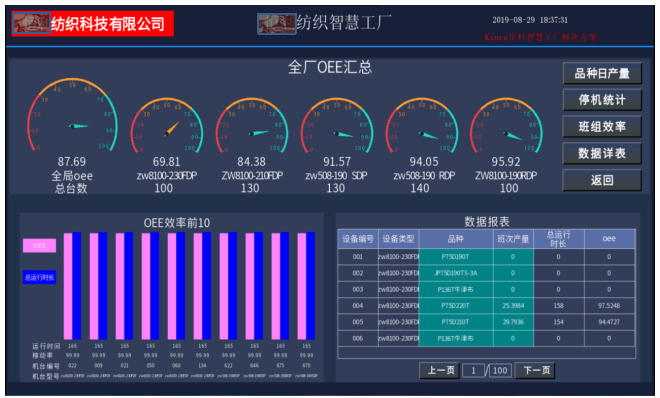Select device row 006 number cell

pyautogui.click(x=358, y=339)
